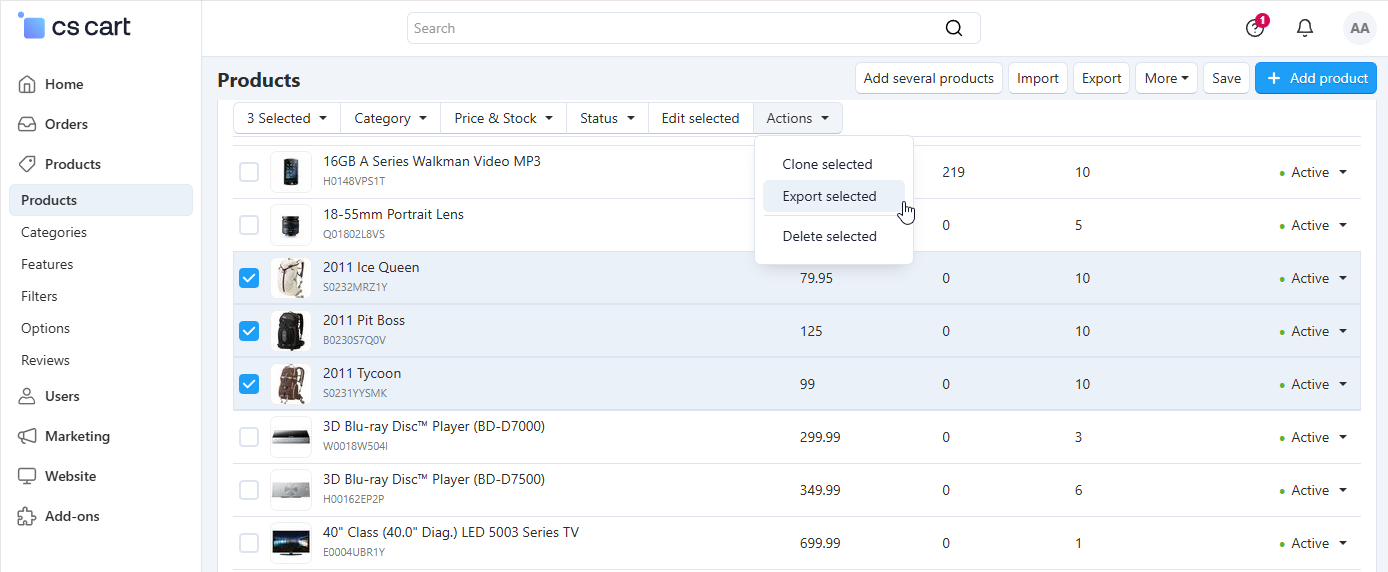Check the 16GB A Series Walkman checkbox
This screenshot has width=1388, height=572.
tap(249, 172)
